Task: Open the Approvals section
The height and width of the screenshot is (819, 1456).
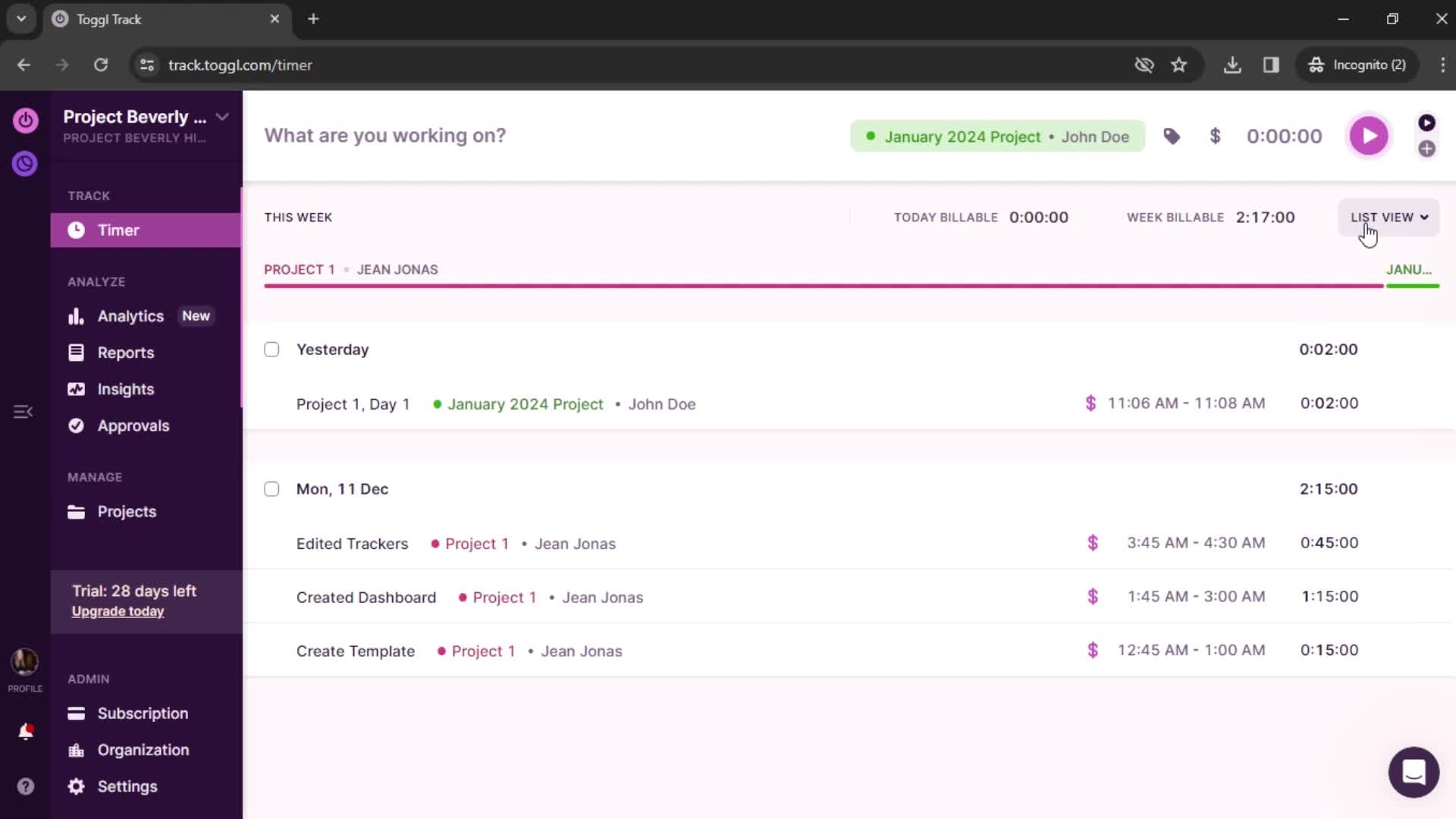Action: click(x=133, y=425)
